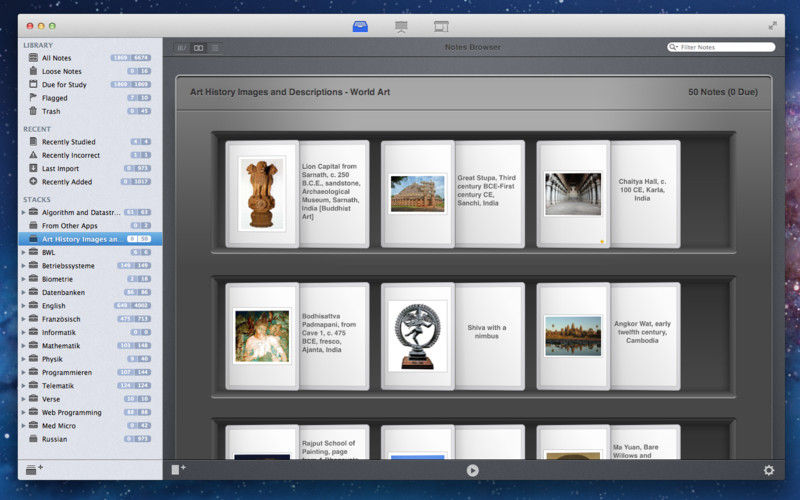This screenshot has height=500, width=800.
Task: Add a new note with plus icon
Action: 178,469
